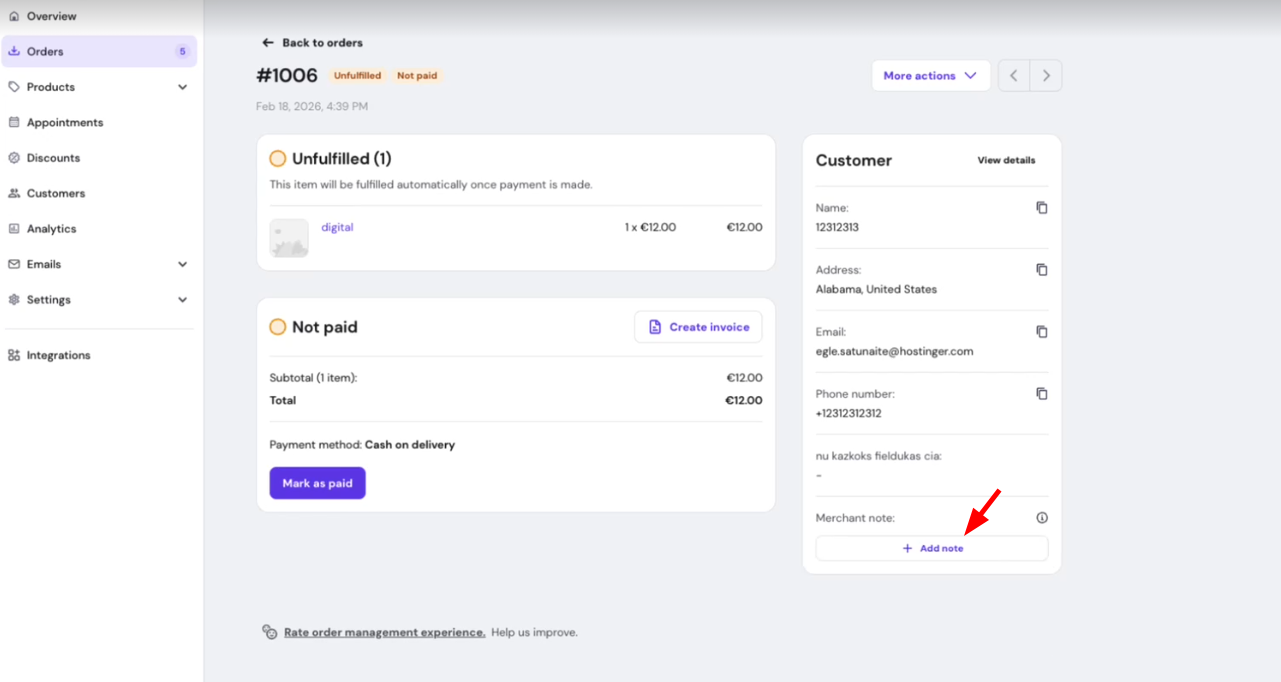Go to the next order arrow
This screenshot has width=1281, height=682.
coord(1046,76)
